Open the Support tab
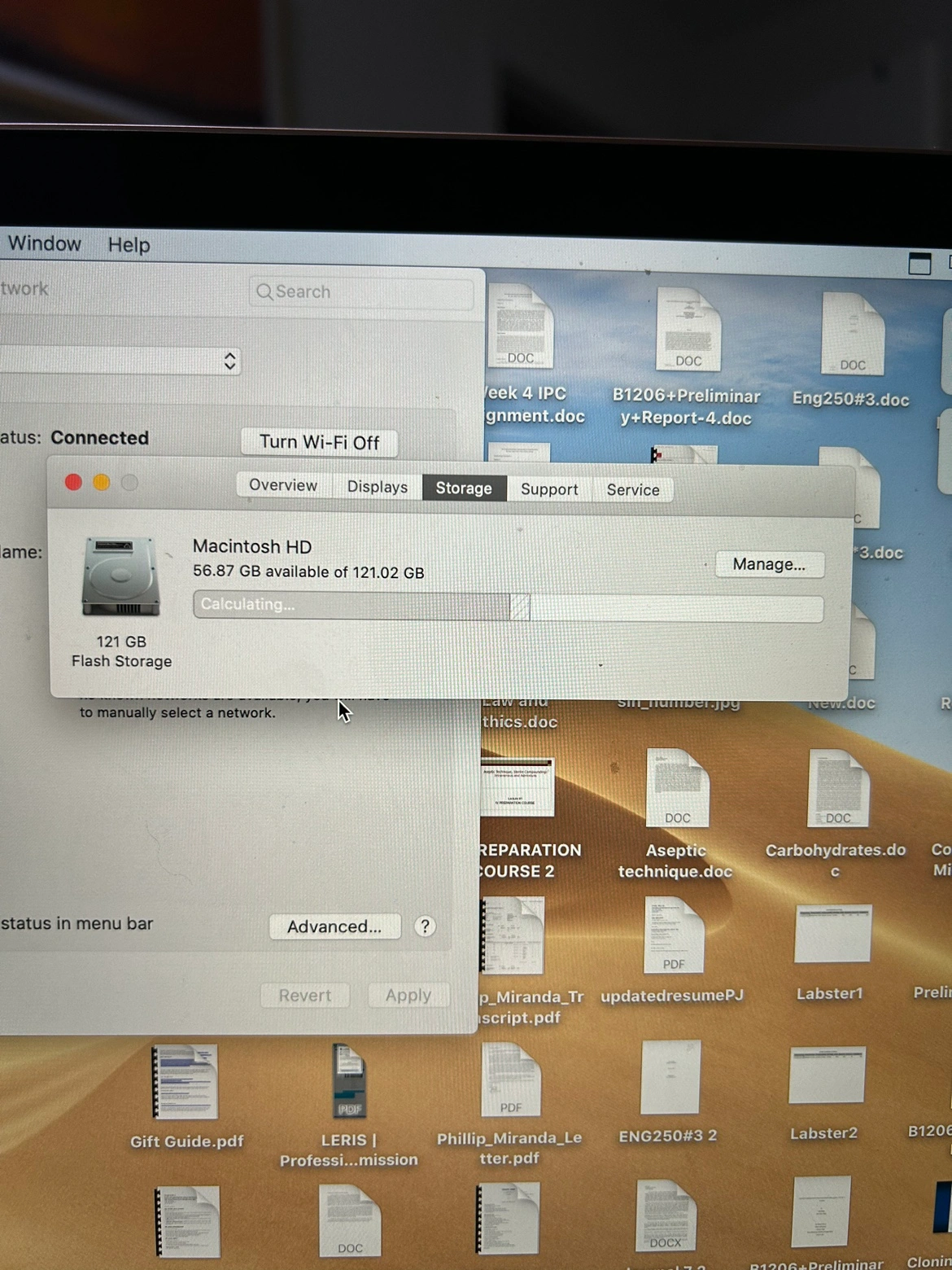The image size is (952, 1270). point(549,489)
